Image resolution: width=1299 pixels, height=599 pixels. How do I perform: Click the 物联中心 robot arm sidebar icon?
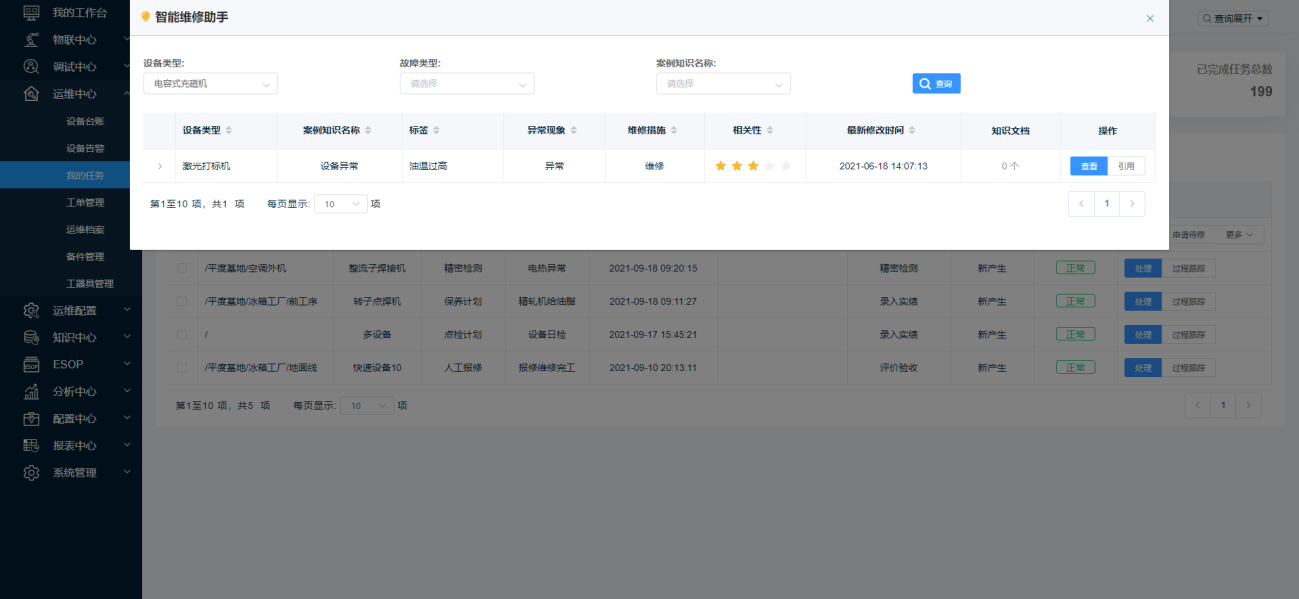[31, 40]
